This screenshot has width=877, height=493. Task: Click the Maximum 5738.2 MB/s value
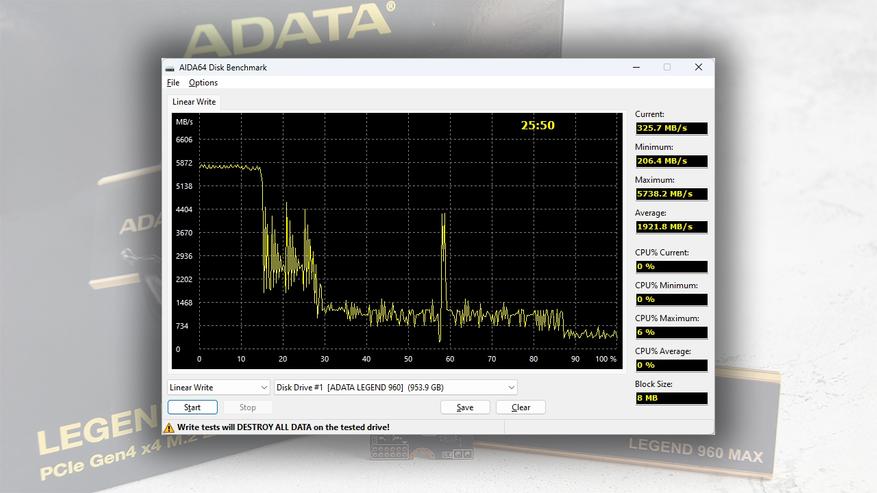(x=671, y=194)
